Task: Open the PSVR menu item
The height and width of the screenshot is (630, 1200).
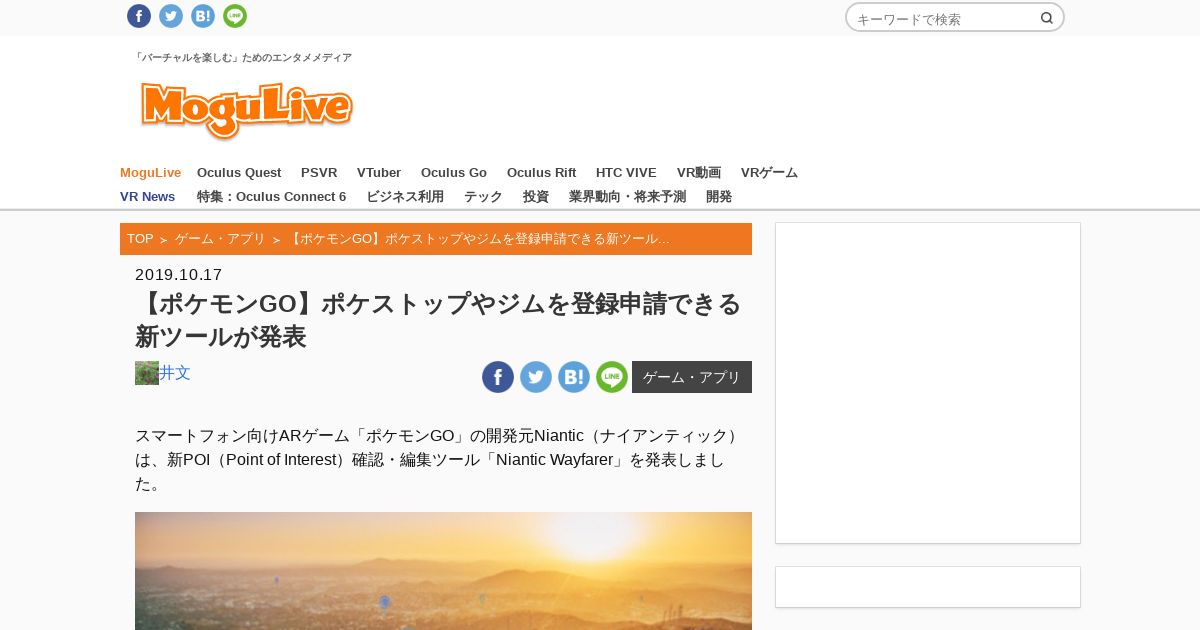Action: 319,173
